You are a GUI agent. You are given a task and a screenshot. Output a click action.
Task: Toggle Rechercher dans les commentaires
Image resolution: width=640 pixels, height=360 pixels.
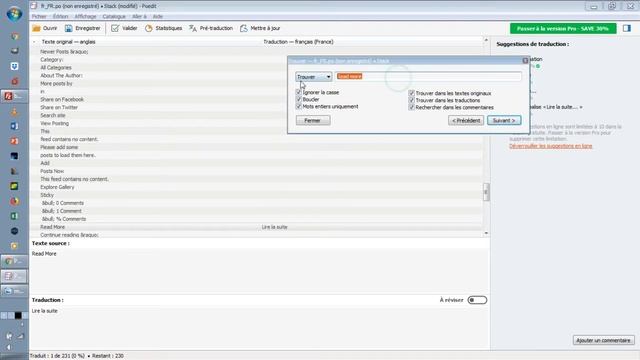(411, 107)
